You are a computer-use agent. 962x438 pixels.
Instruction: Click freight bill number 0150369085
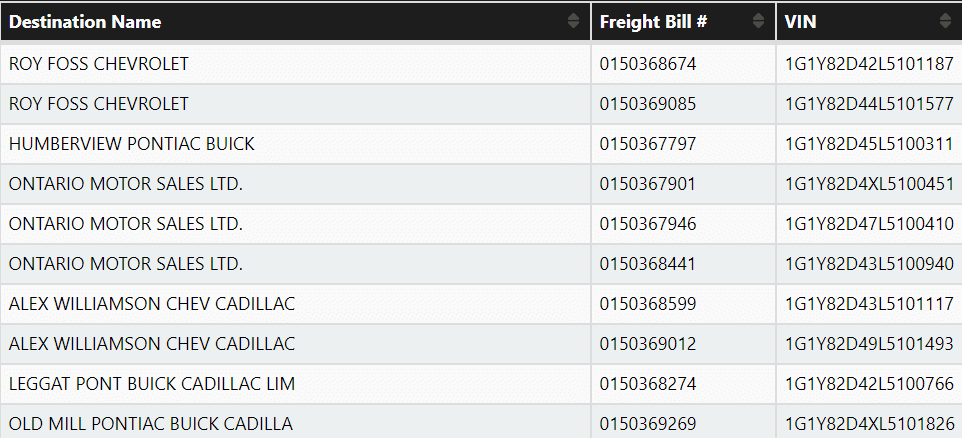click(648, 104)
